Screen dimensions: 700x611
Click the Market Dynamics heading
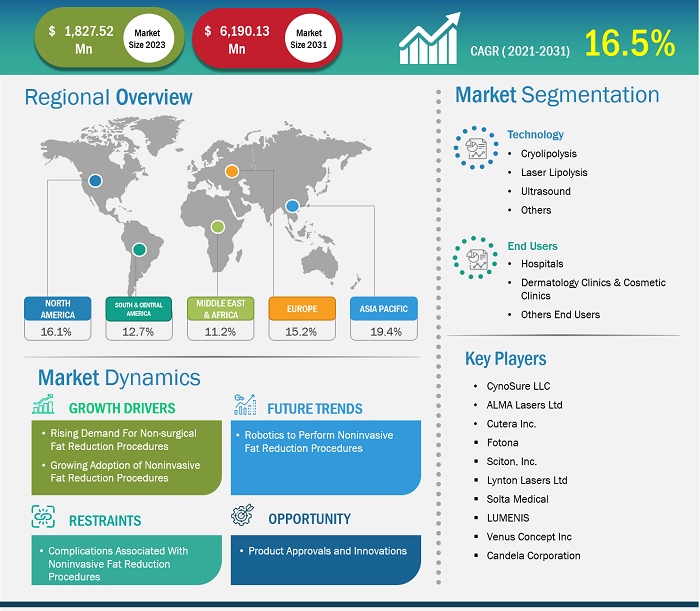(x=119, y=378)
